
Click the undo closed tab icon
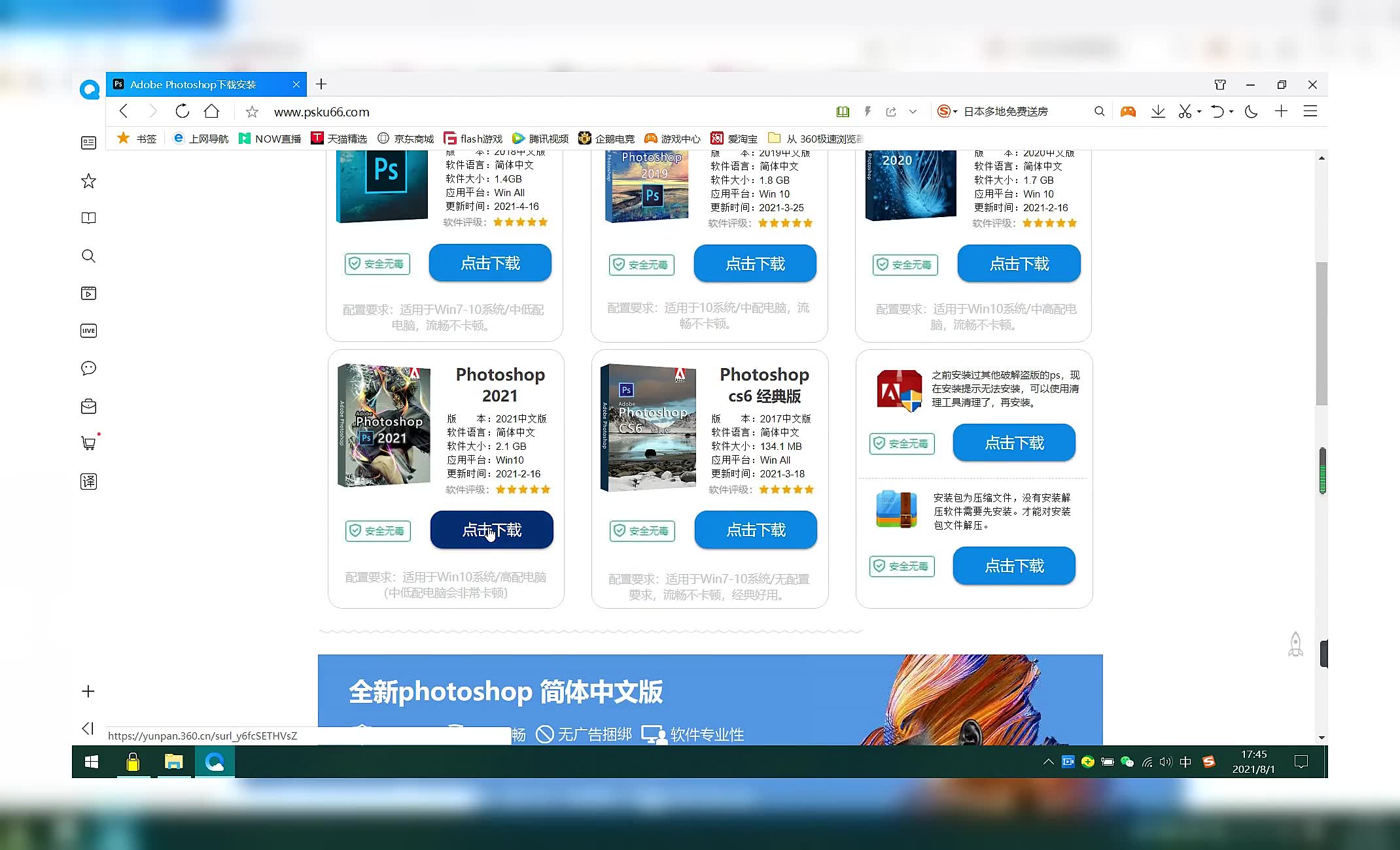pos(1217,112)
